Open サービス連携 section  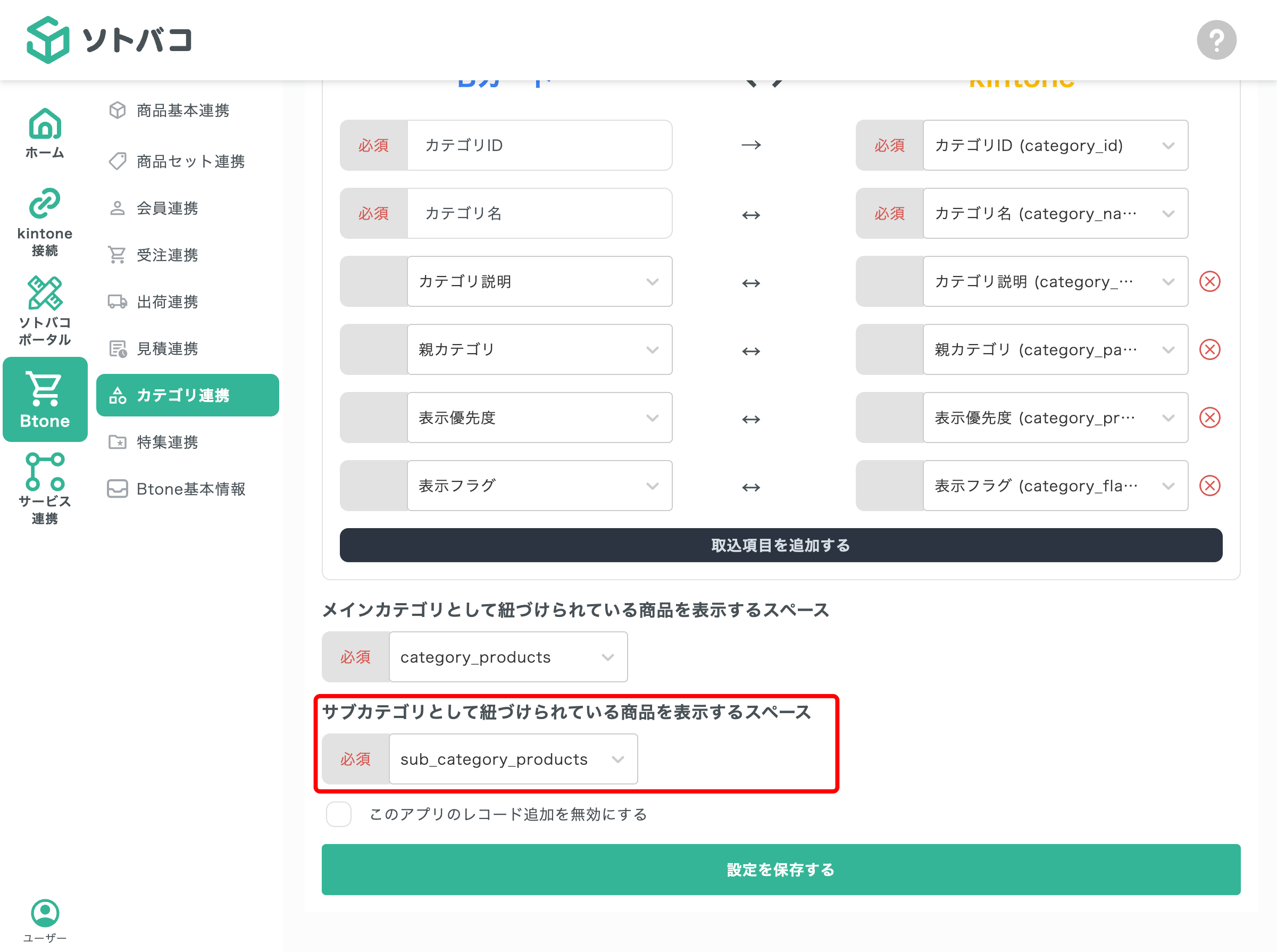click(x=44, y=472)
